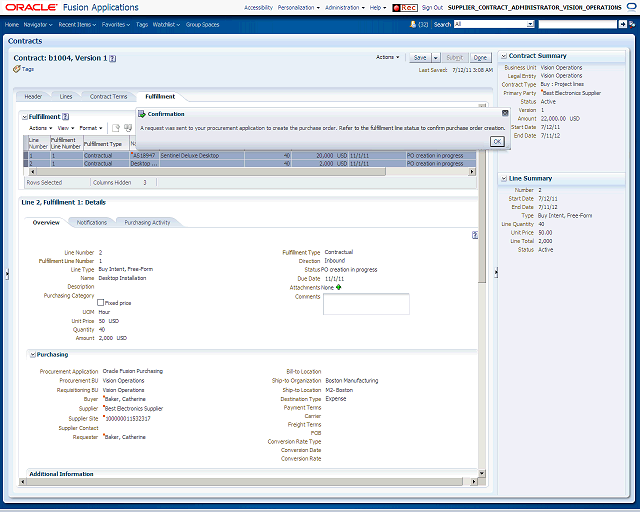Go to the Home link
This screenshot has width=640, height=512.
point(12,24)
